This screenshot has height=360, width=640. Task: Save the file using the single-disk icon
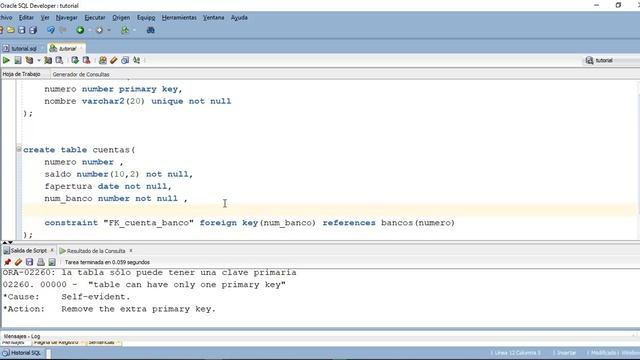point(22,30)
